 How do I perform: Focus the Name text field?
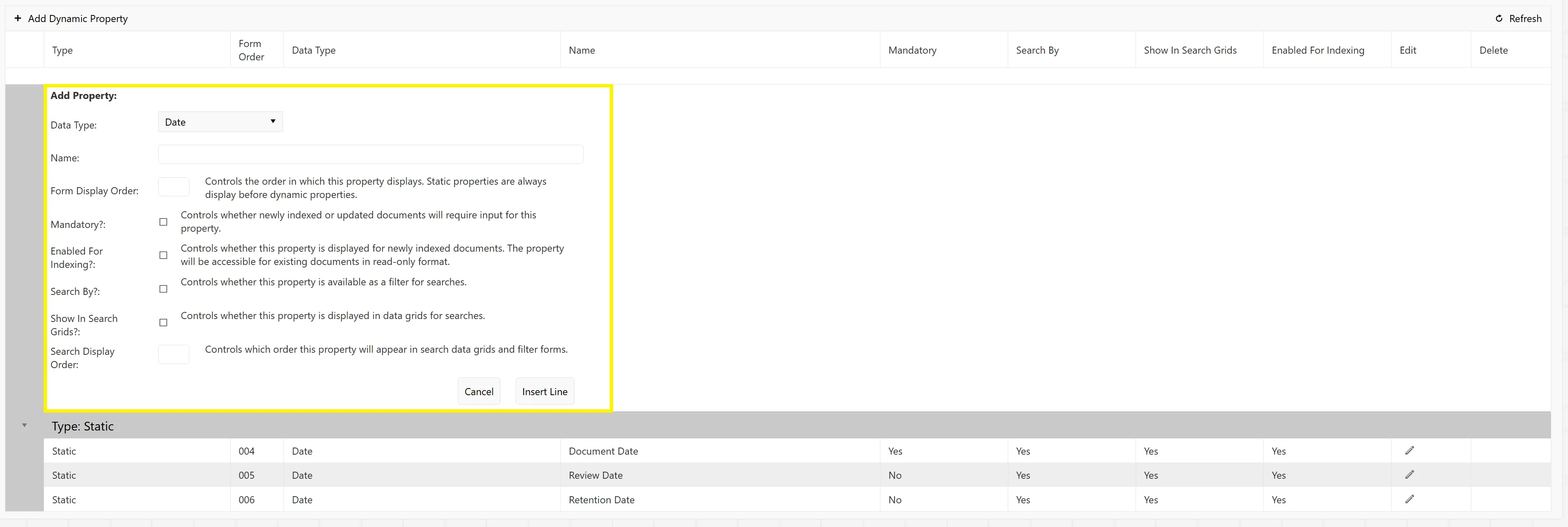coord(371,155)
